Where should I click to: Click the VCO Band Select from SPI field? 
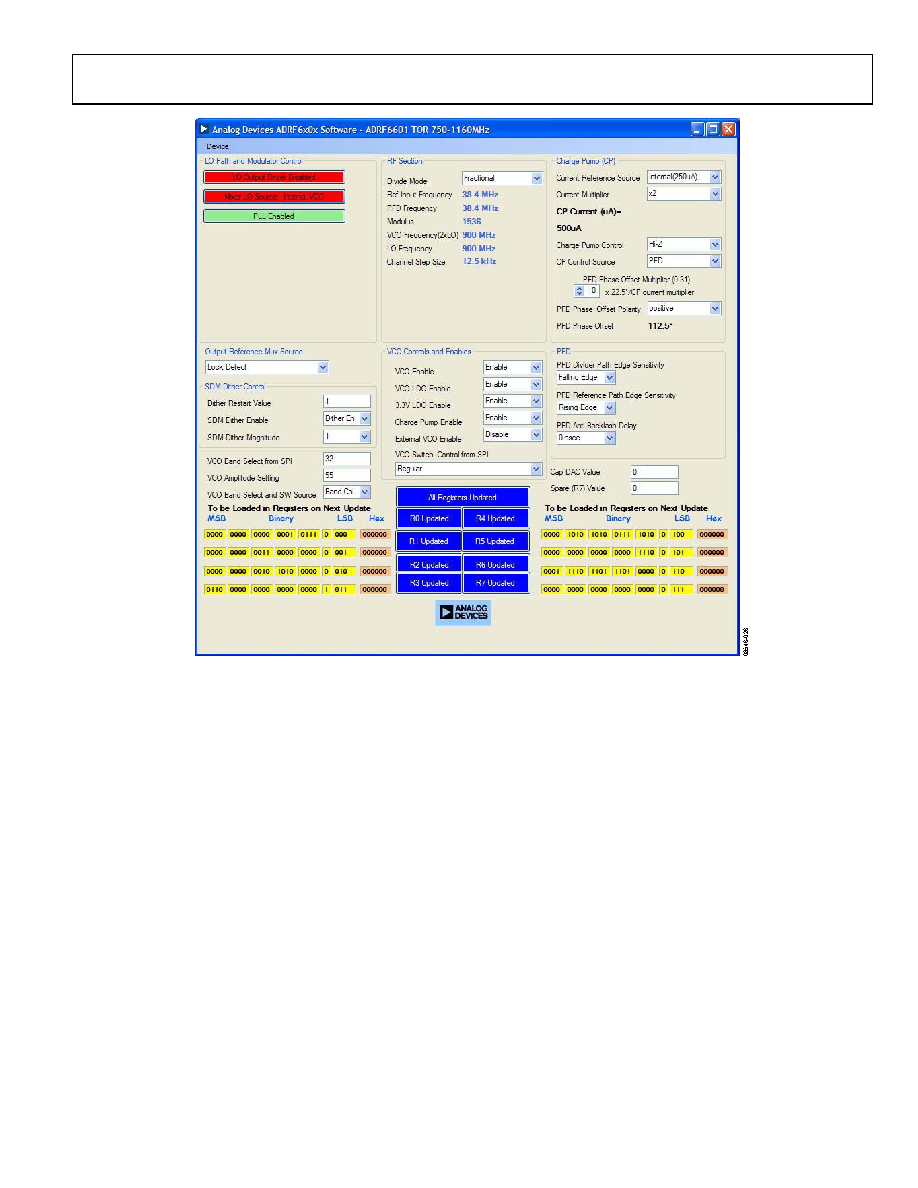(347, 458)
